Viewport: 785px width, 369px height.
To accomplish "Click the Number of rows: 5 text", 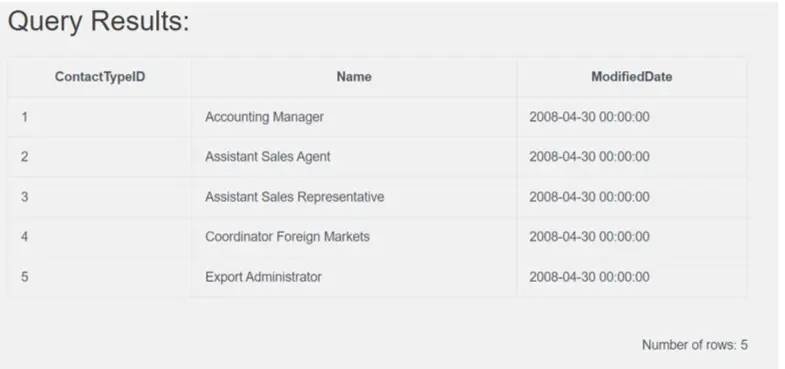I will tap(695, 345).
